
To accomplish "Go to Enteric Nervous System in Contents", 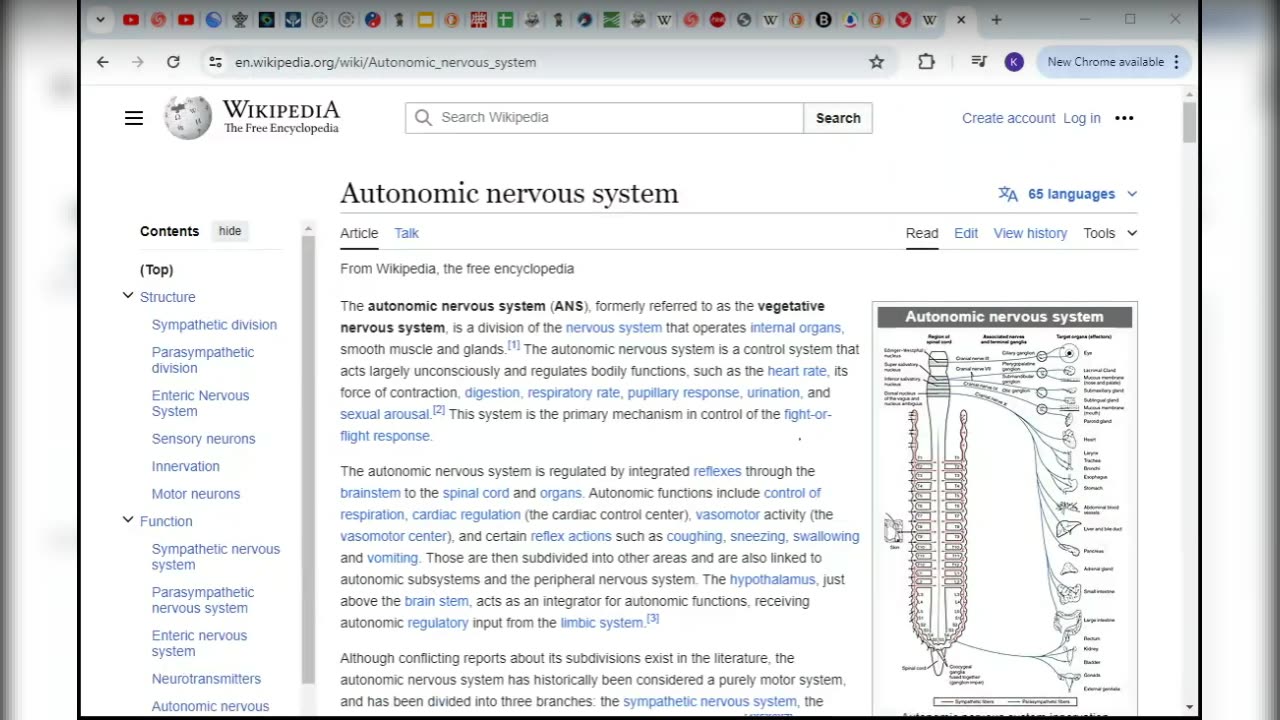I will 200,403.
